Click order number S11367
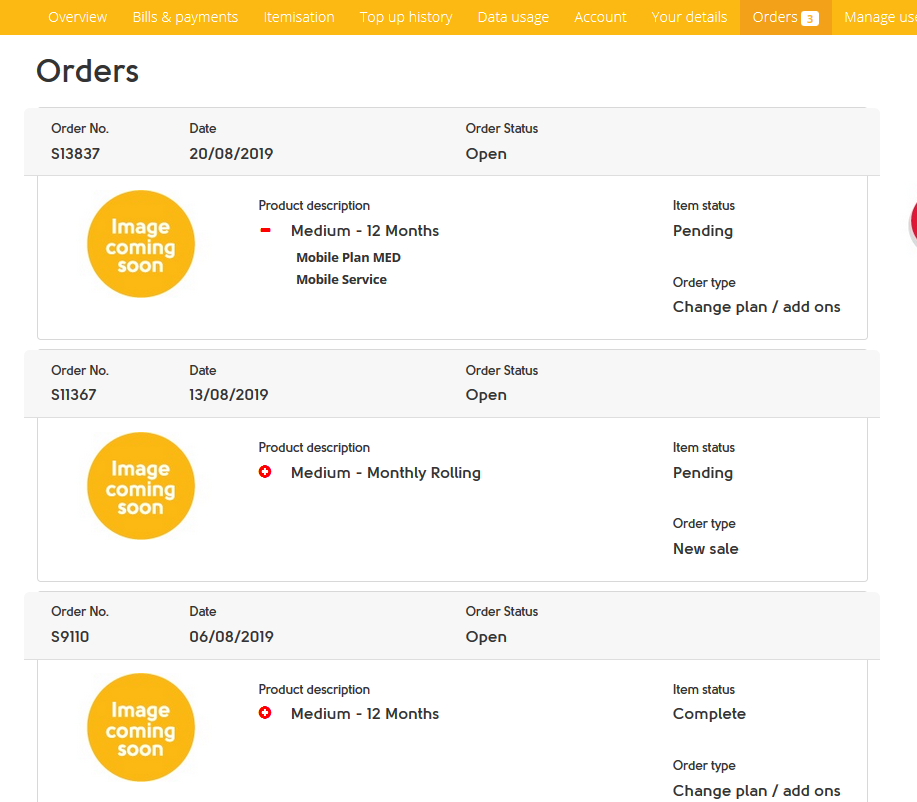This screenshot has height=802, width=917. [74, 395]
